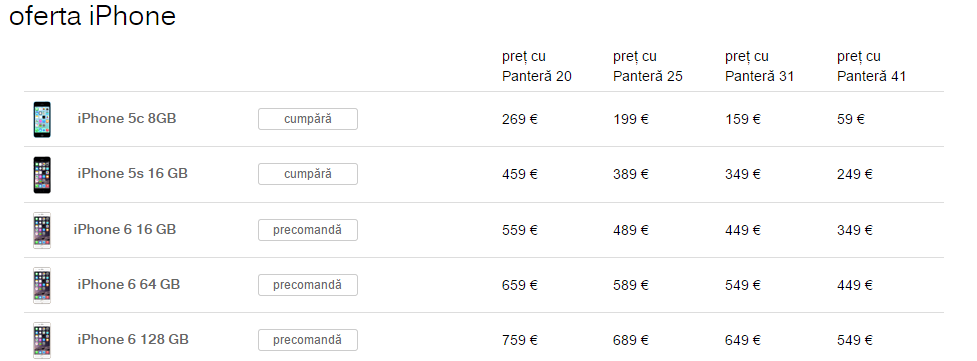Click precomandă for iPhone 6 64 GB

[308, 285]
